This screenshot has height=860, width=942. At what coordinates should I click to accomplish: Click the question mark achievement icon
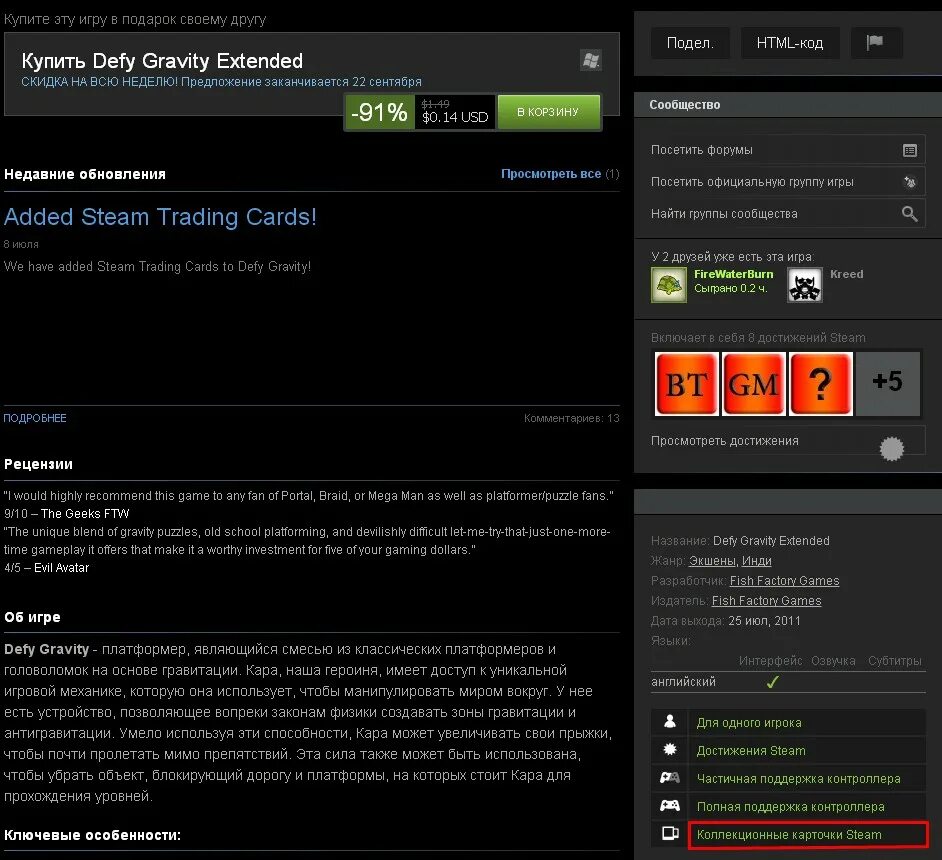coord(821,384)
